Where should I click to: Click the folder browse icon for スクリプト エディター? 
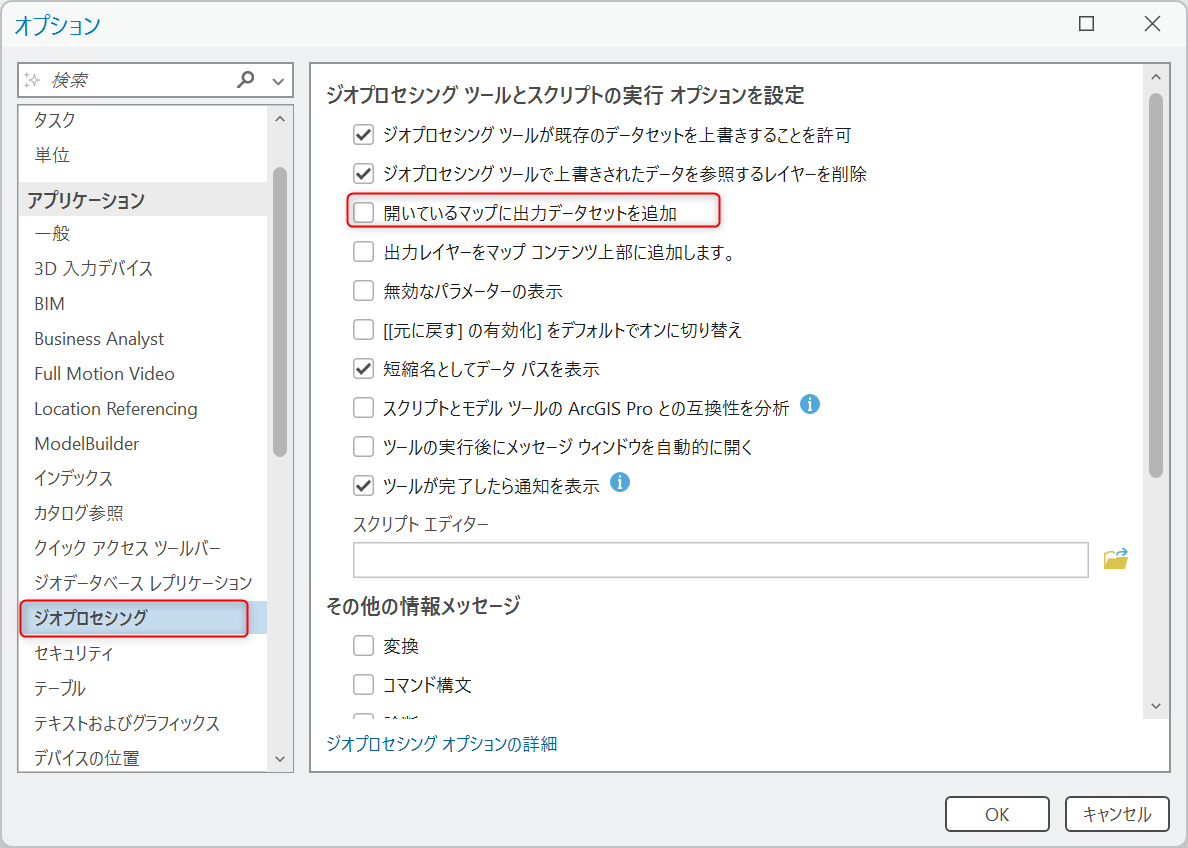1115,560
